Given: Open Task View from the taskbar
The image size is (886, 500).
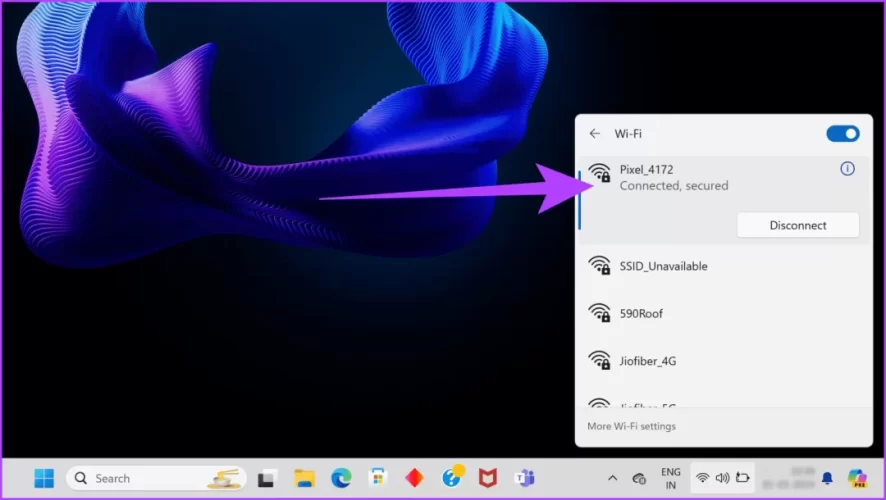Looking at the screenshot, I should [267, 479].
